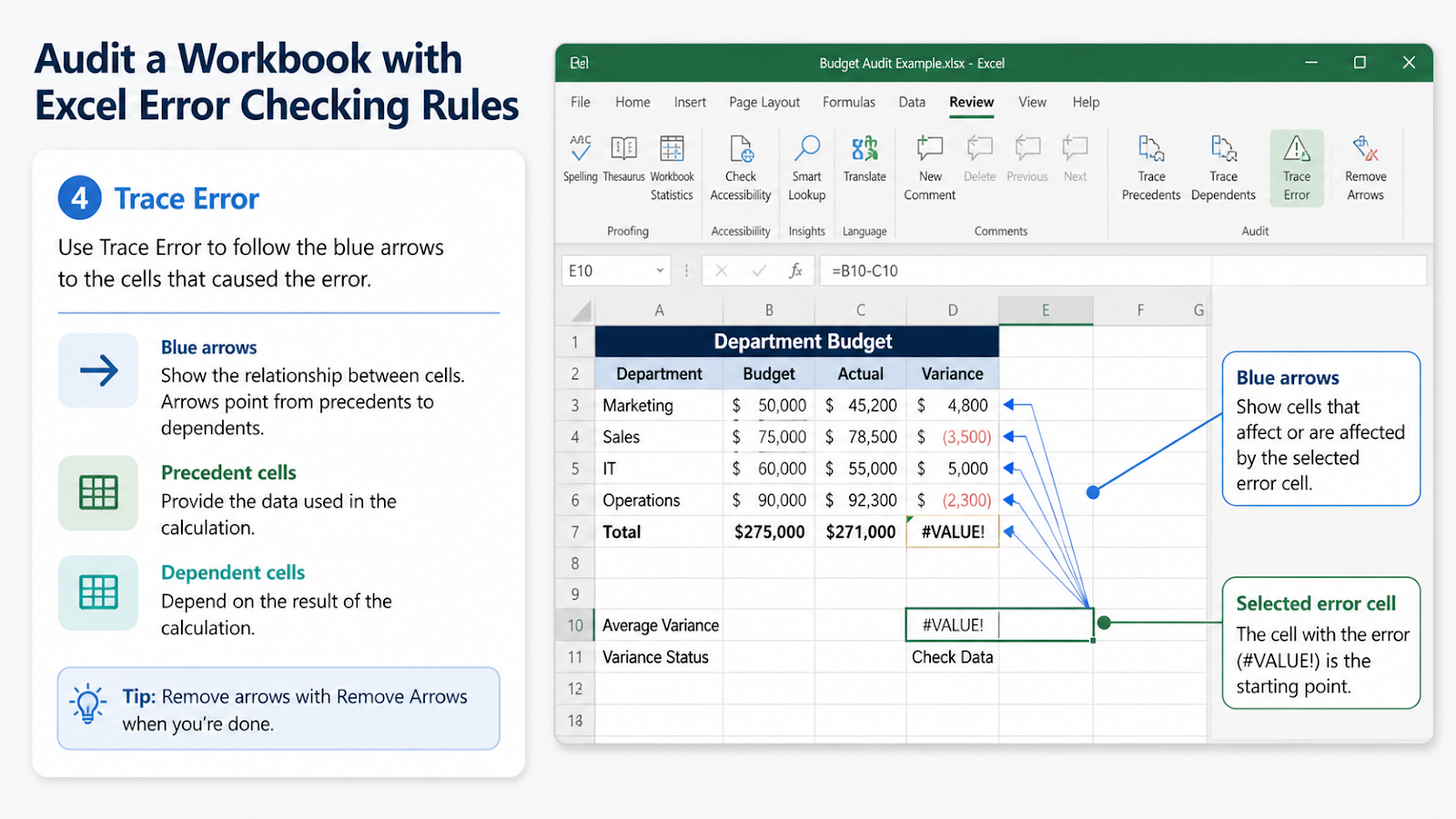Screen dimensions: 1456x819
Task: Click the Name Box showing E10
Action: click(x=616, y=270)
